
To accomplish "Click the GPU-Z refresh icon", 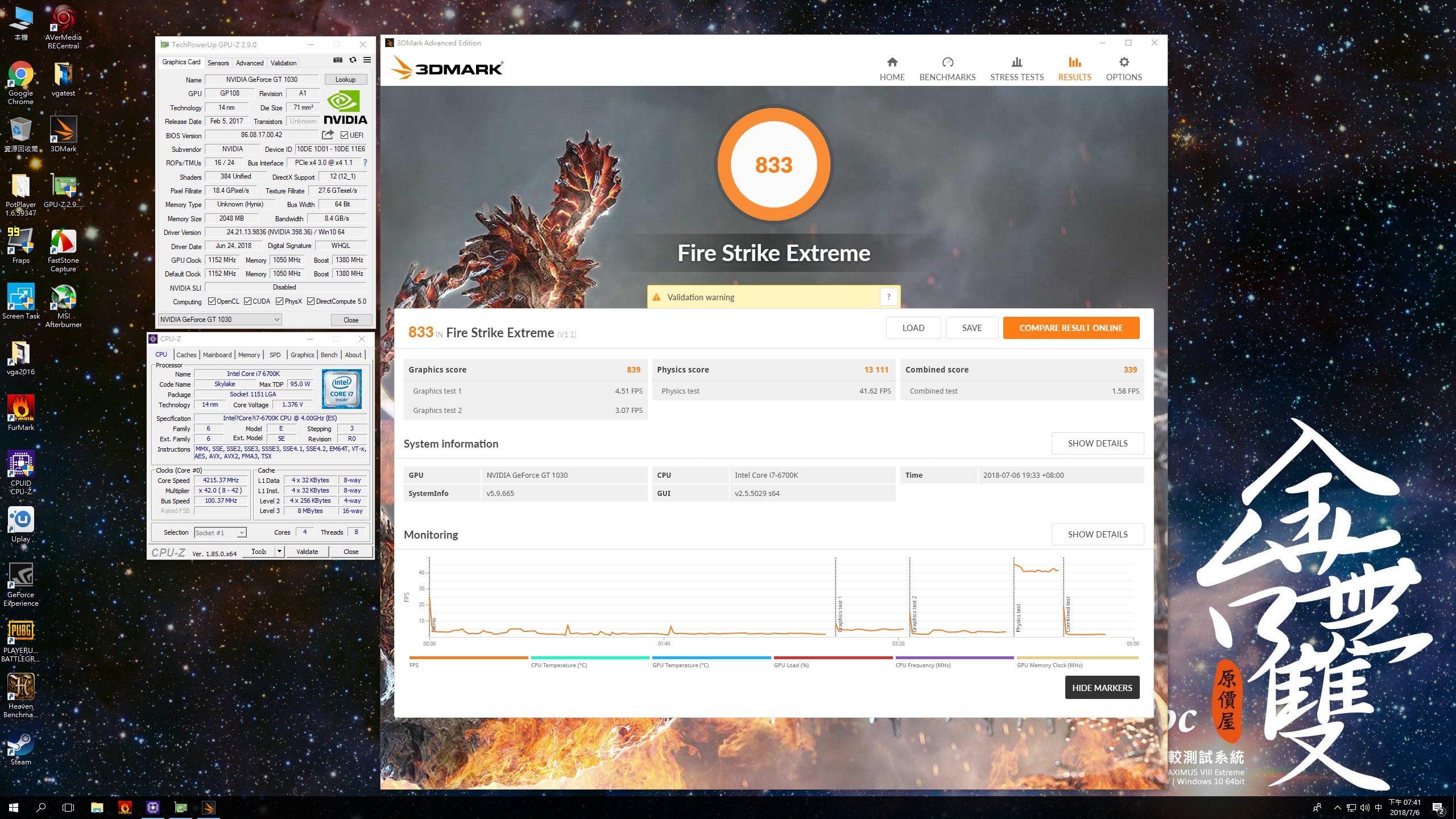I will coord(353,60).
